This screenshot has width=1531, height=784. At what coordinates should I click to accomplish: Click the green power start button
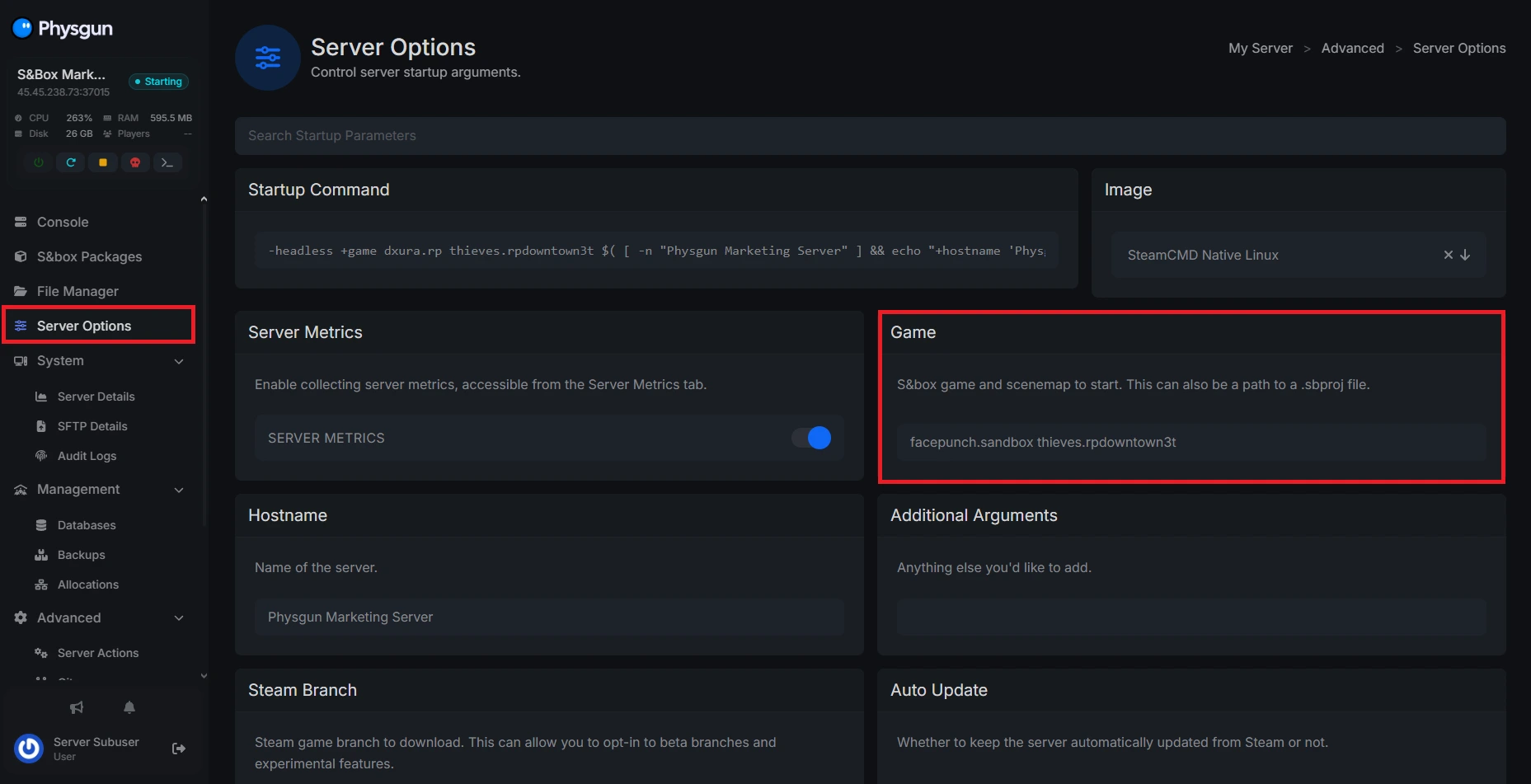[x=39, y=162]
